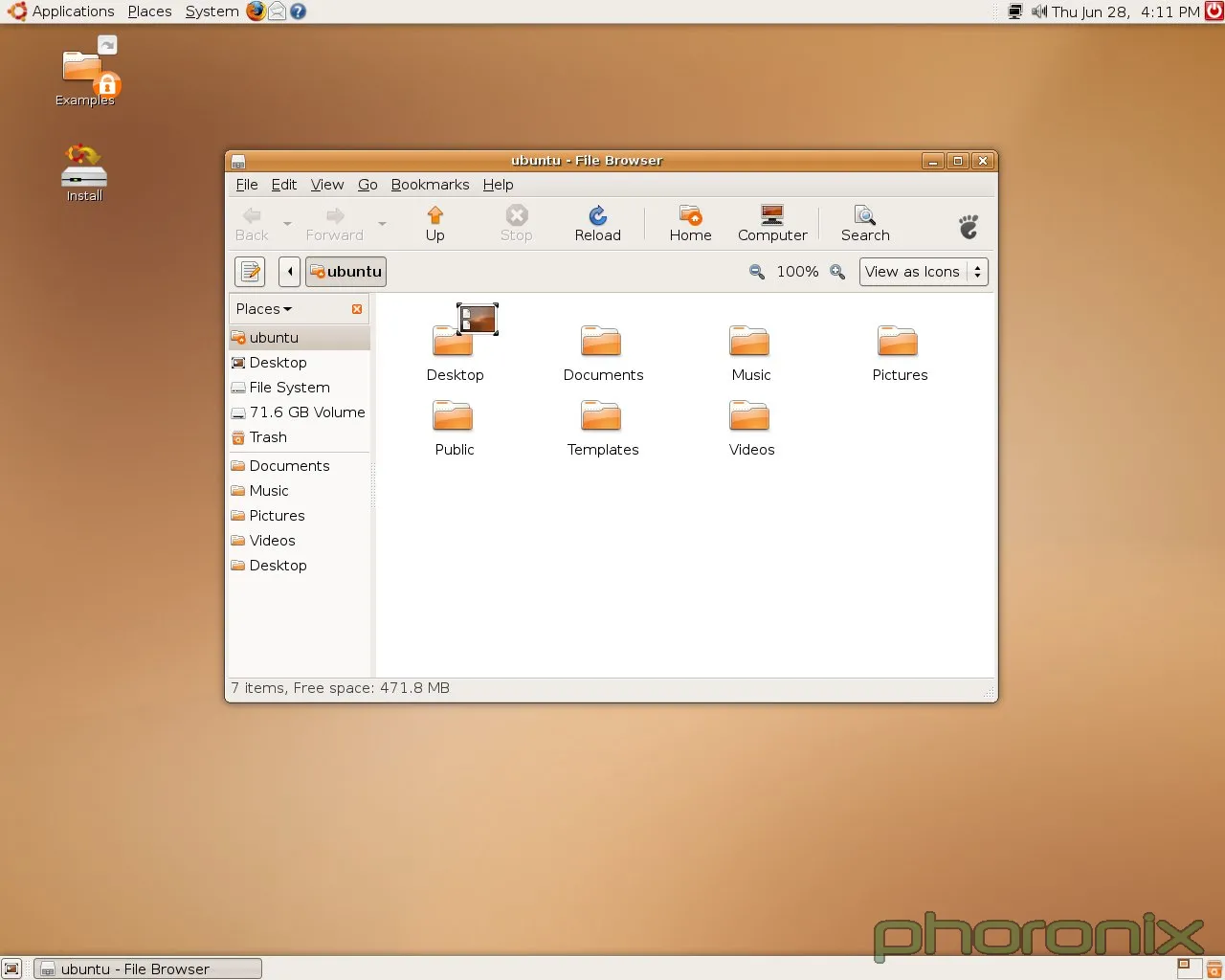The width and height of the screenshot is (1225, 980).
Task: Open Documents bookmark in sidebar
Action: click(299, 466)
